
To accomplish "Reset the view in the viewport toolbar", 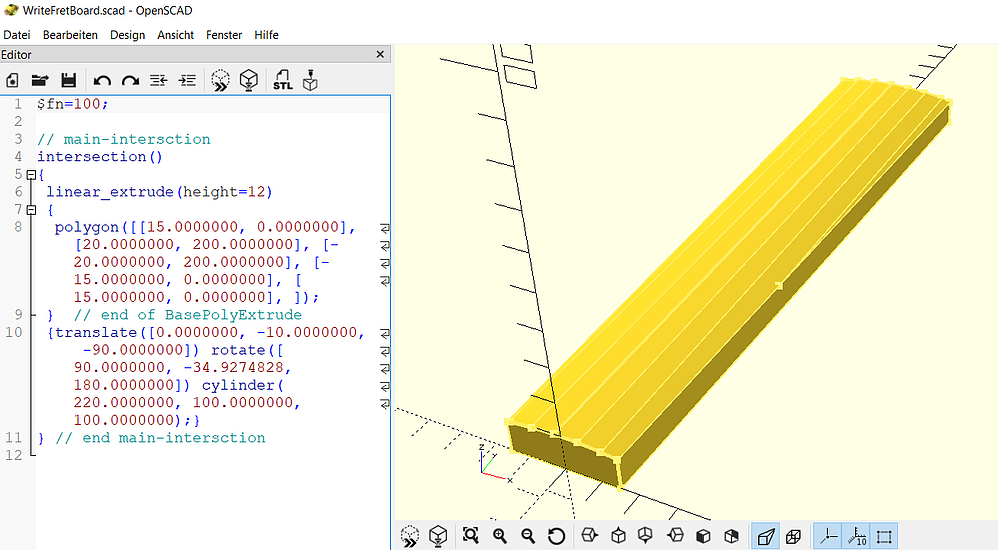I will click(x=557, y=536).
